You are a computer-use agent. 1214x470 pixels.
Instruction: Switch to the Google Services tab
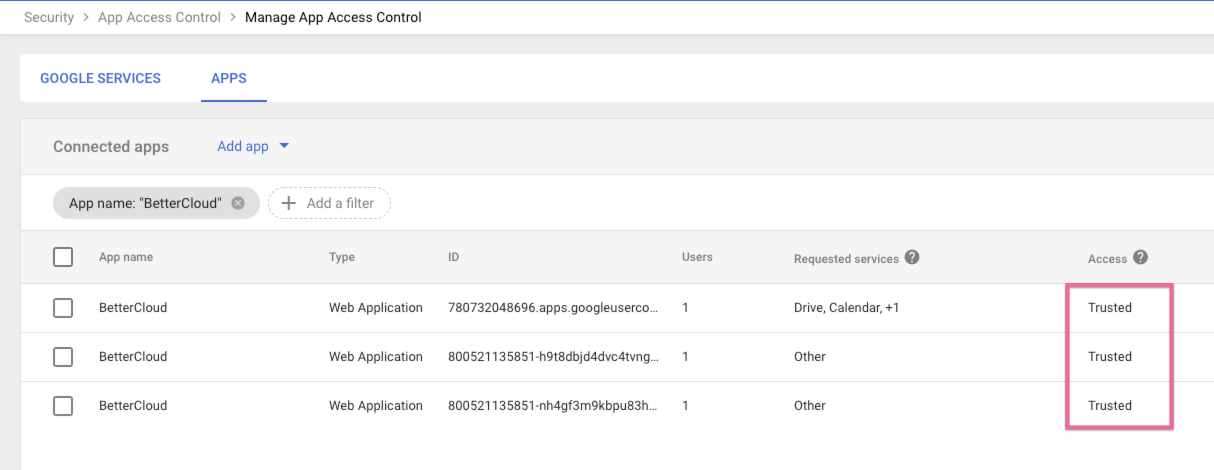[100, 78]
